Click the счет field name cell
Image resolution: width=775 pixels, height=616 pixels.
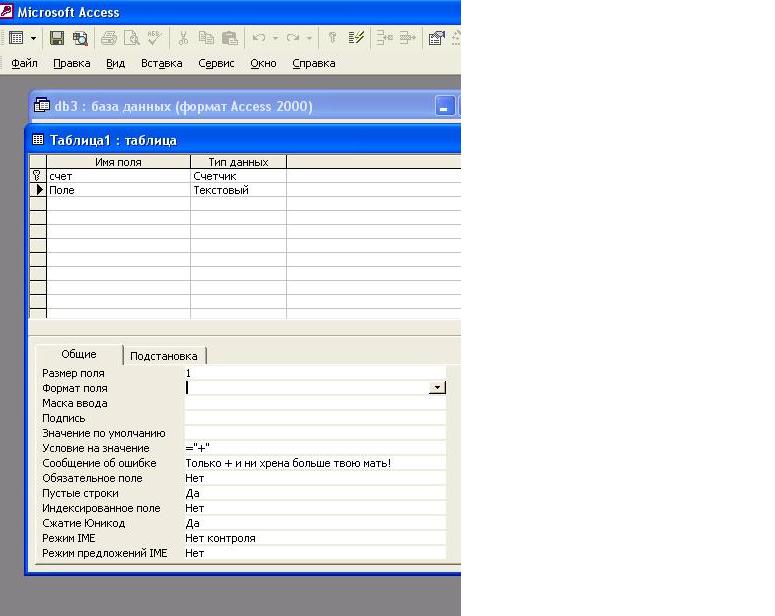pos(119,176)
